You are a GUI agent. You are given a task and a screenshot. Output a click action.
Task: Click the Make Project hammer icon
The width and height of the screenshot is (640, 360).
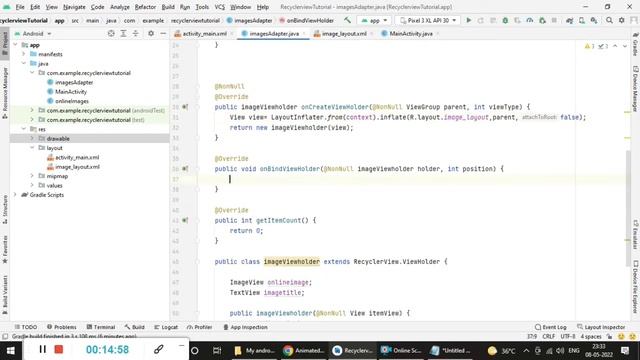347,20
